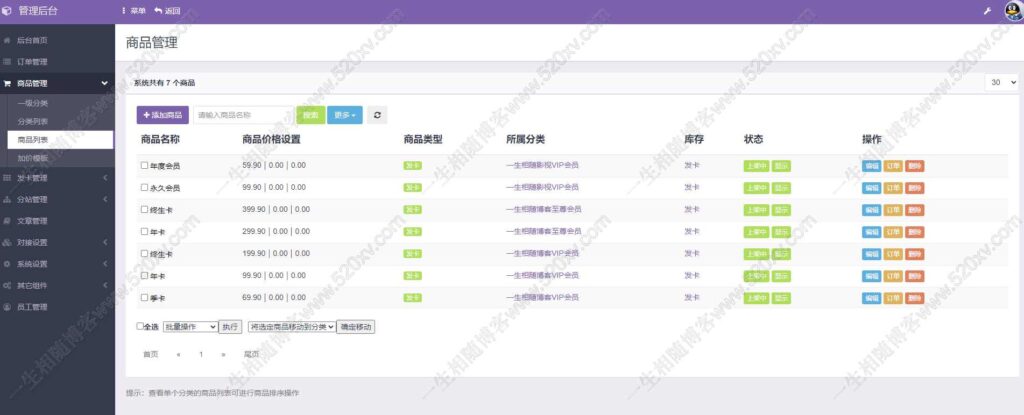Open the 更多 dropdown button
1024x415 pixels.
345,115
